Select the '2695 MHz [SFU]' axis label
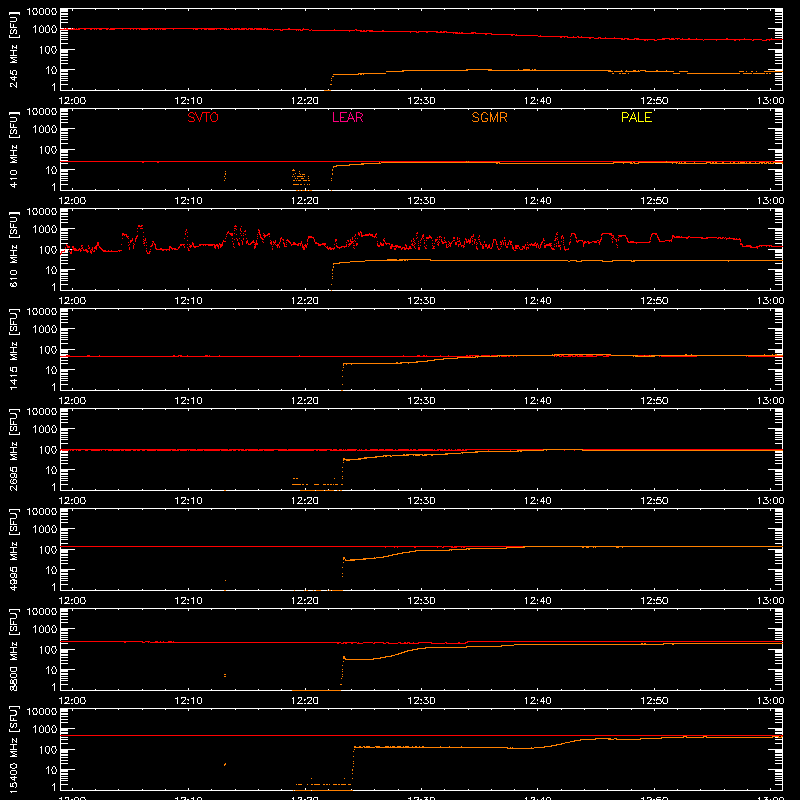The height and width of the screenshot is (800, 800). (14, 449)
